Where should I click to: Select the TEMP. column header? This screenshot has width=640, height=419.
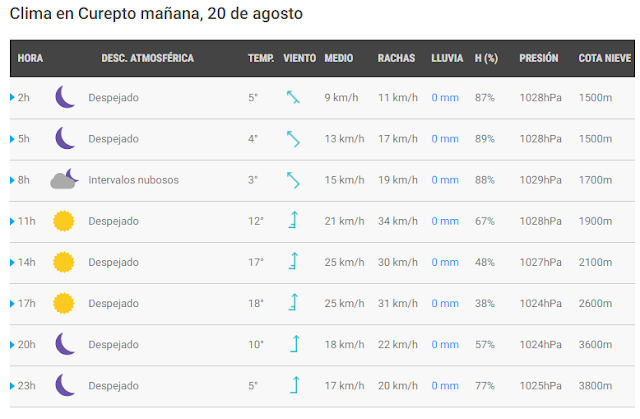pyautogui.click(x=261, y=58)
